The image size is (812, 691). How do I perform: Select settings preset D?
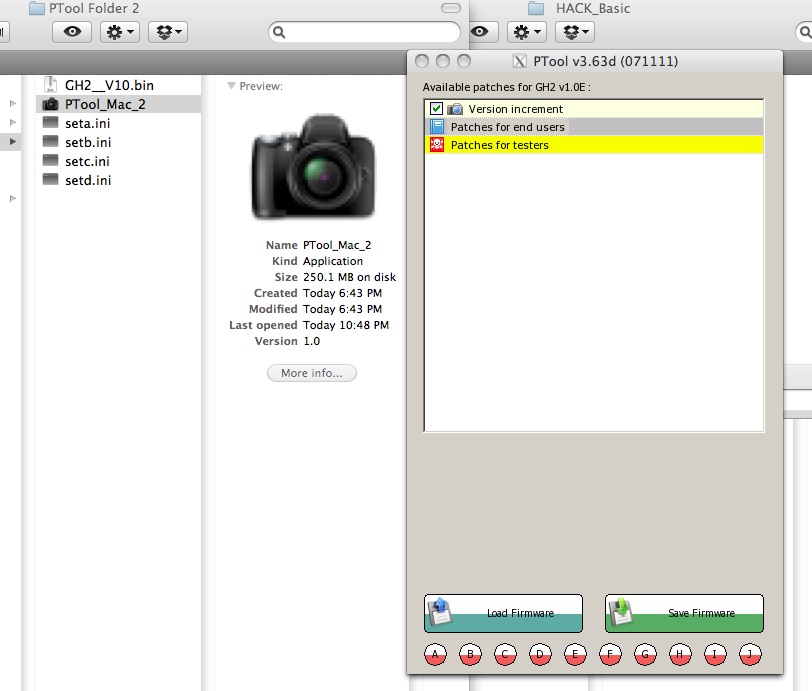point(540,654)
